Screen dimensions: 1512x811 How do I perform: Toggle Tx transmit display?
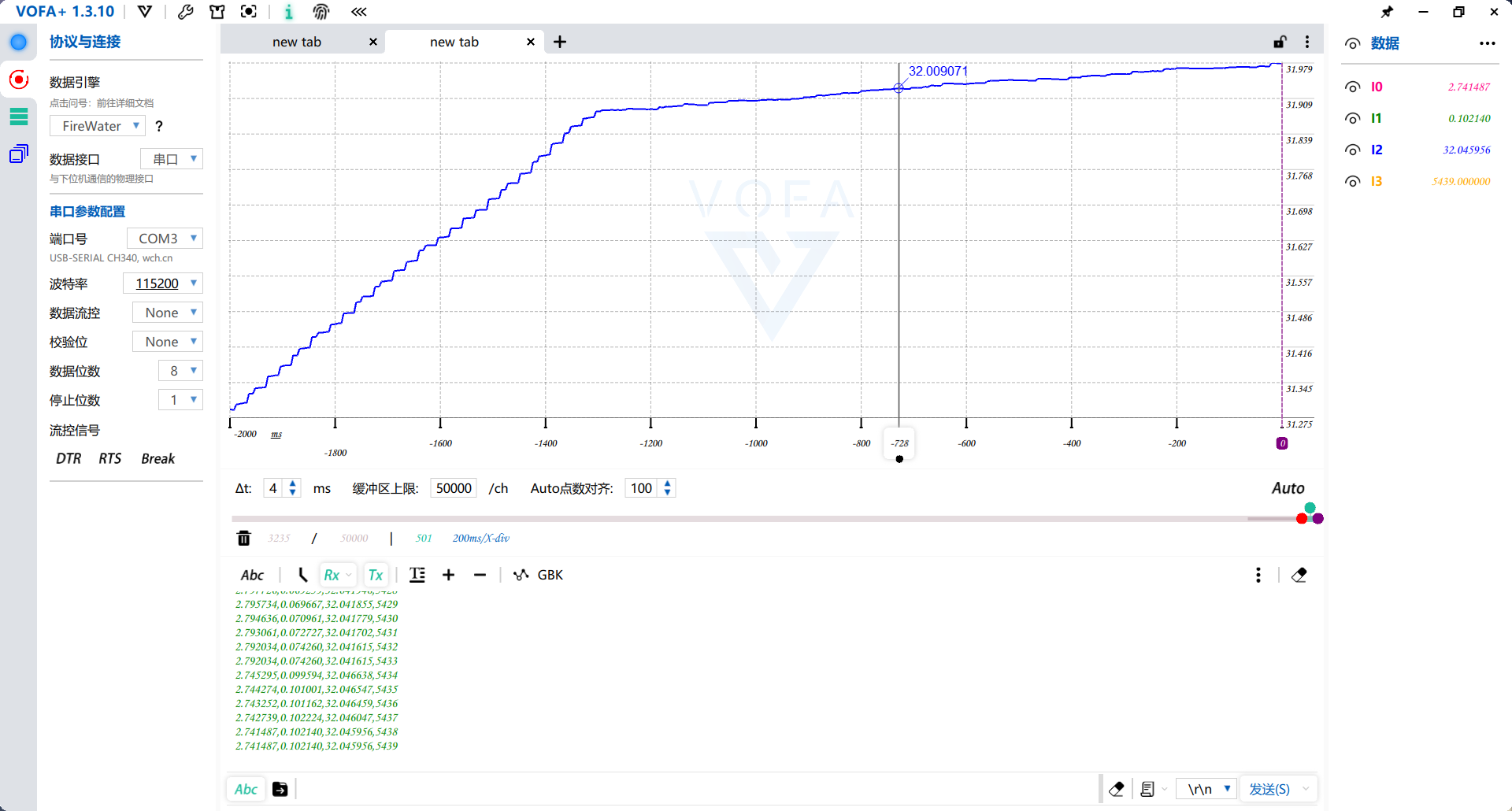pos(376,575)
